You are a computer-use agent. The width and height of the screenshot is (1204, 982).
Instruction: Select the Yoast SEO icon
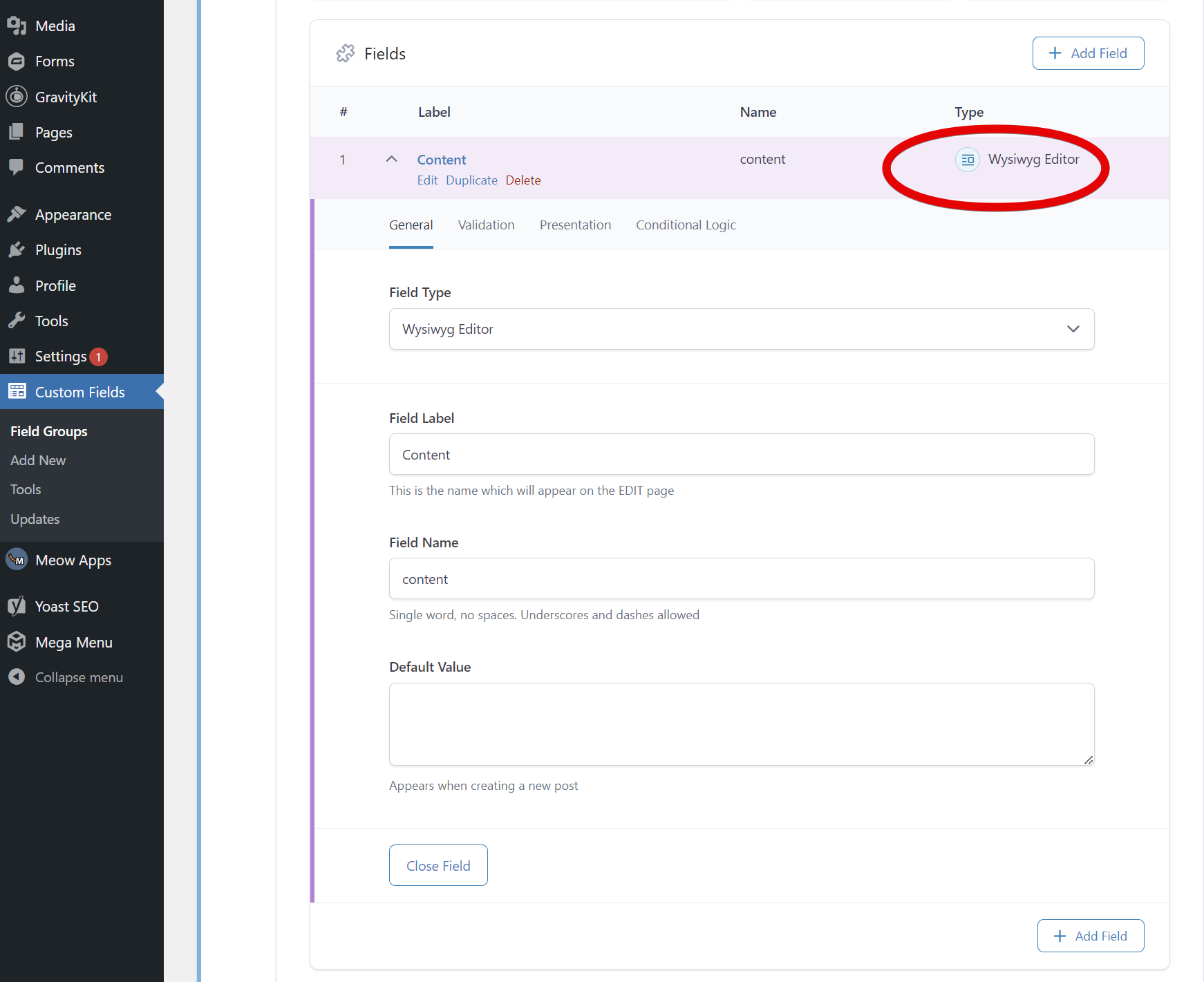tap(17, 606)
